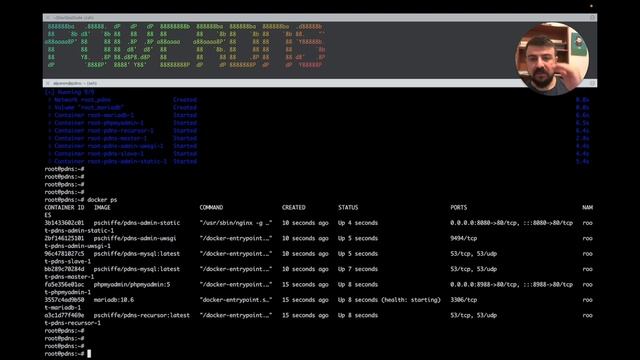Select the 'docker ps' command text
The image size is (640, 360).
[x=102, y=200]
